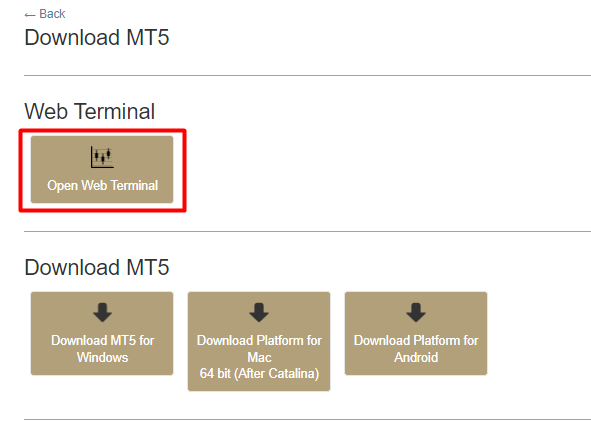Click the Download MT5 for Windows label

(102, 349)
